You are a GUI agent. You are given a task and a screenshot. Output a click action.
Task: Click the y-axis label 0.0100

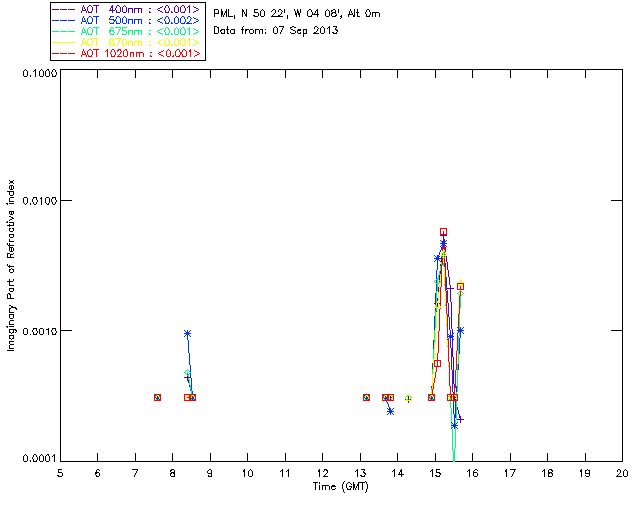[x=40, y=200]
